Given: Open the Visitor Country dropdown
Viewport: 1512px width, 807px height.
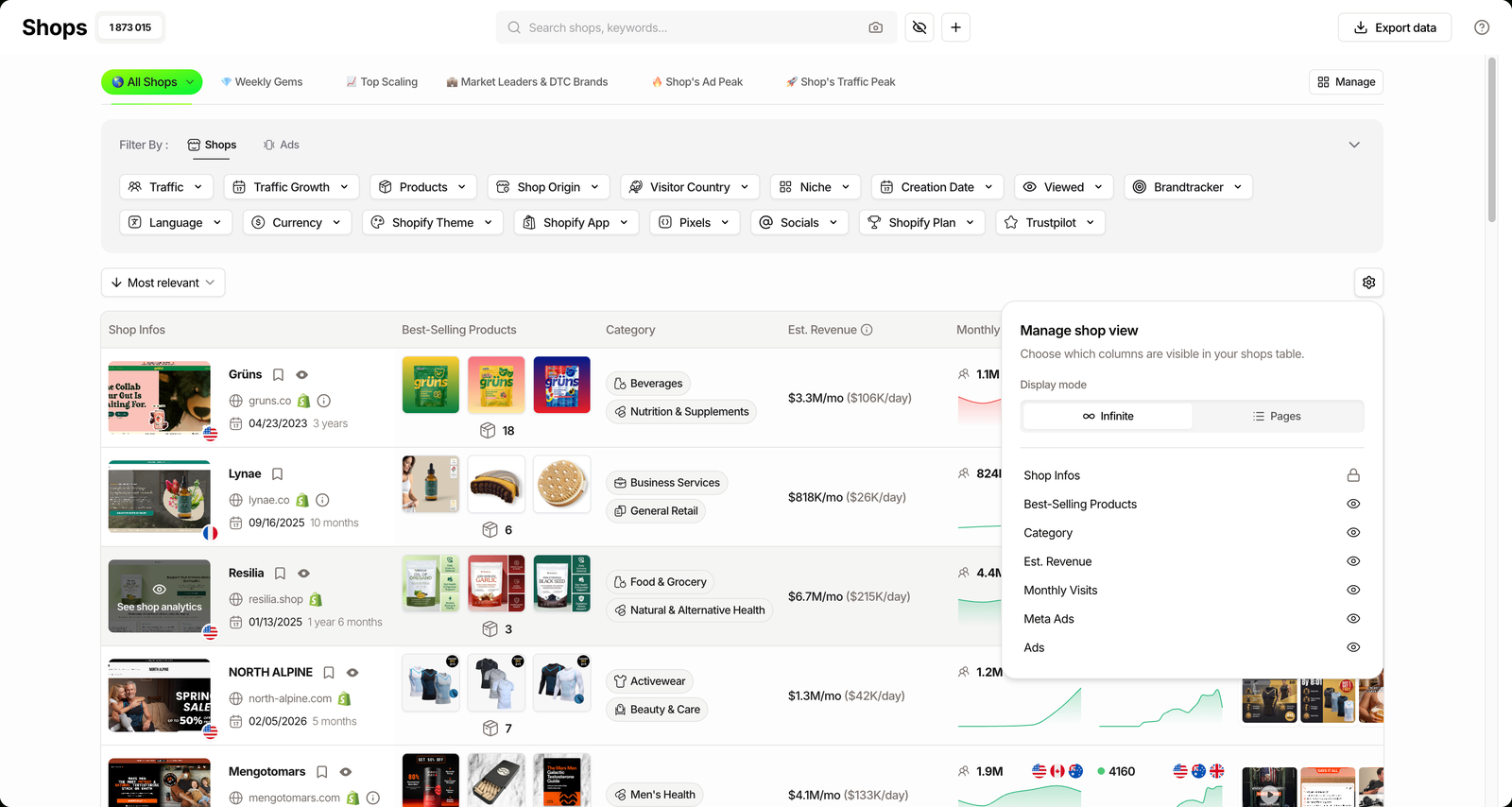Looking at the screenshot, I should 690,187.
